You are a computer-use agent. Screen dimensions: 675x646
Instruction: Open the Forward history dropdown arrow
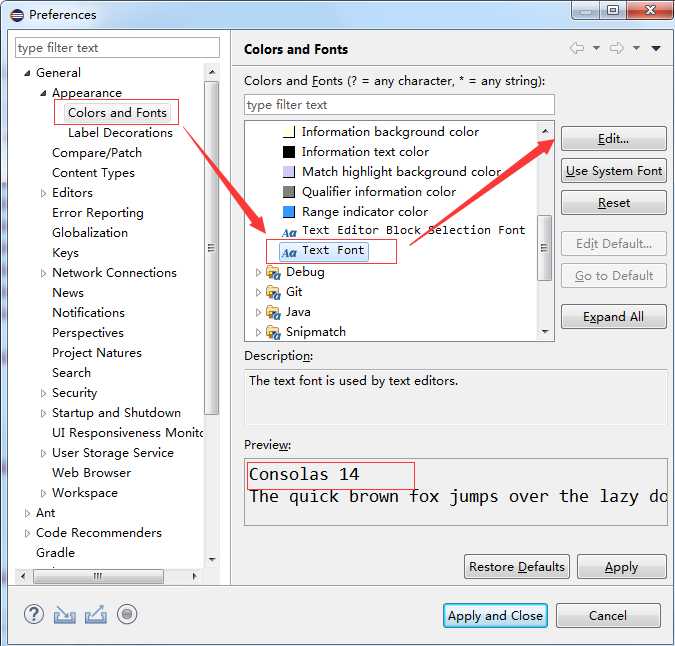click(636, 48)
